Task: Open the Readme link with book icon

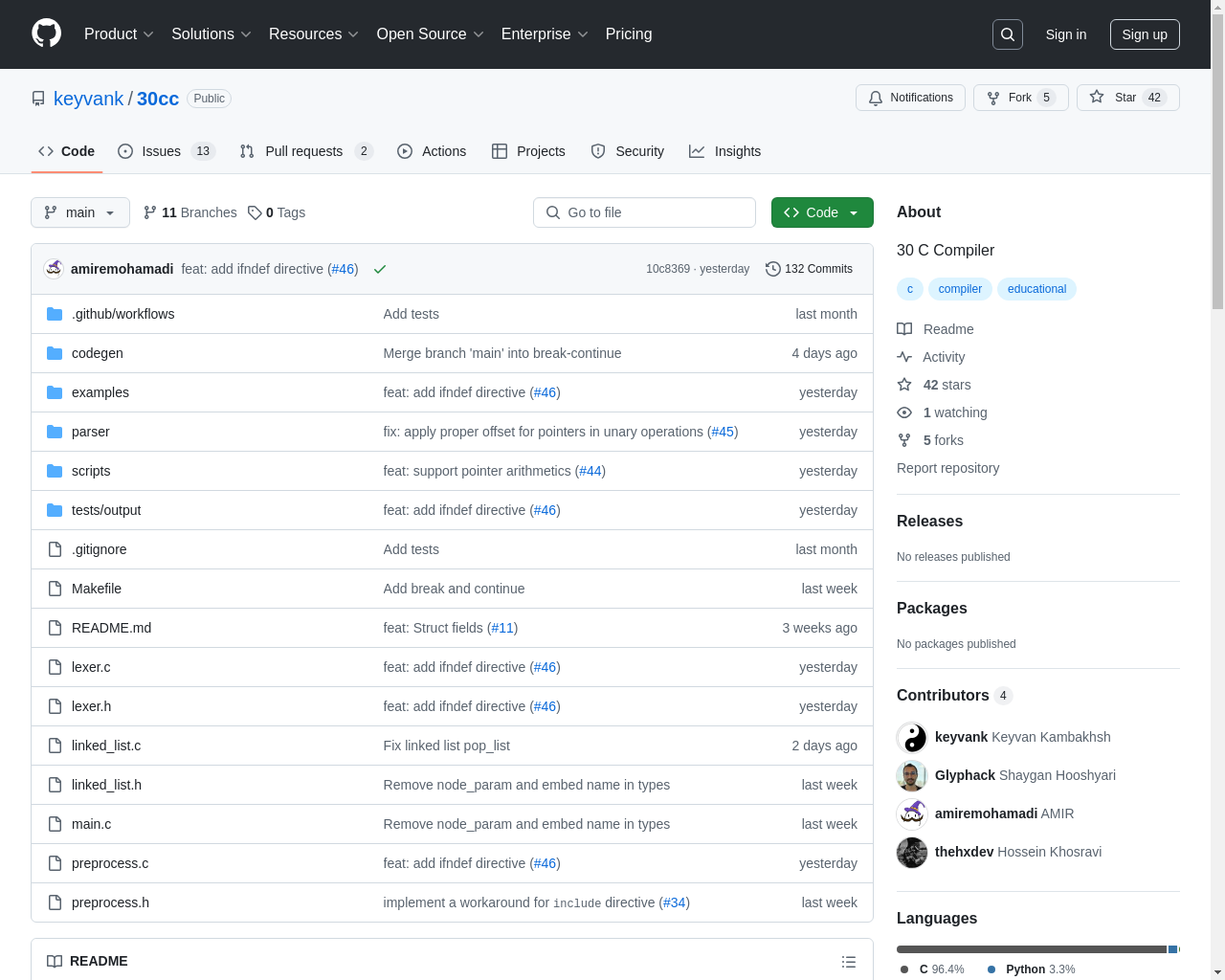Action: click(x=935, y=329)
